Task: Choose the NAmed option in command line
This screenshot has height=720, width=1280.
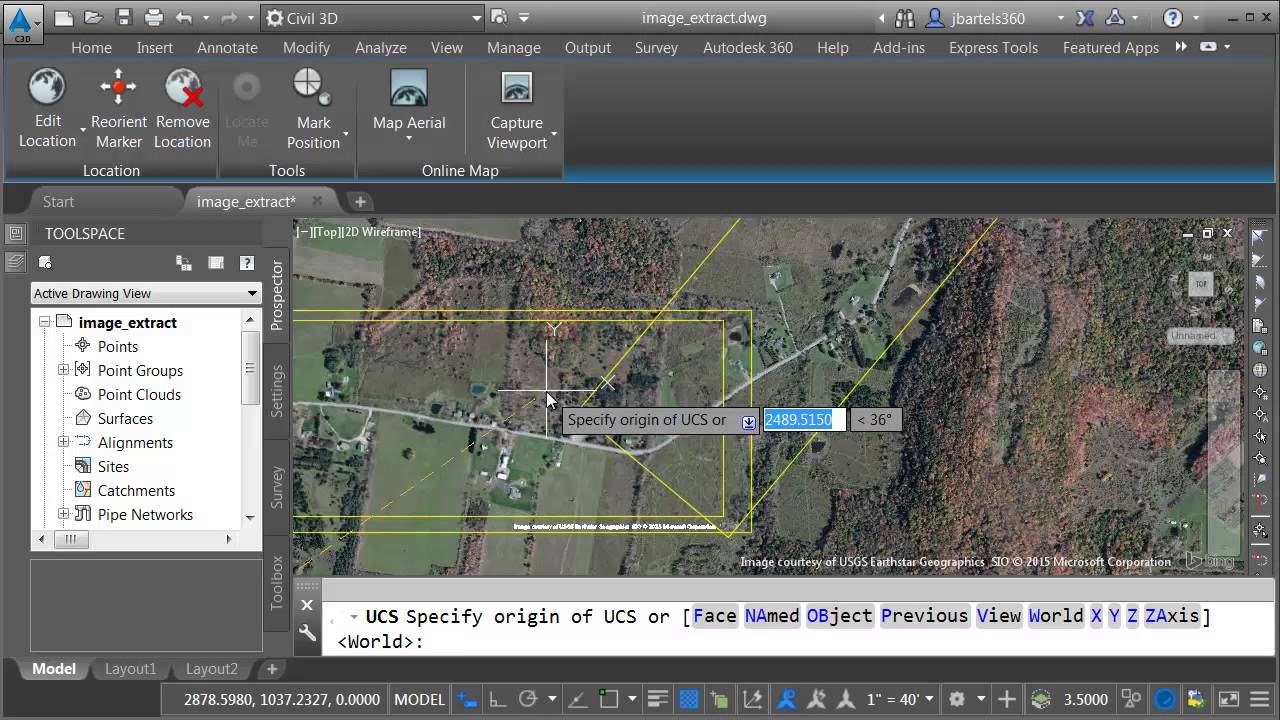Action: tap(772, 615)
